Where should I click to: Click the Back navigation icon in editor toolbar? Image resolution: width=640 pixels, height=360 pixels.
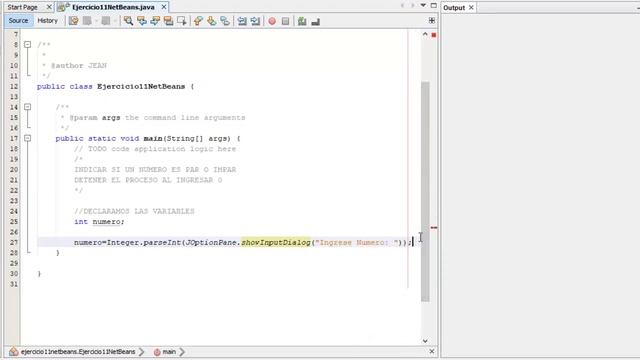tap(87, 21)
